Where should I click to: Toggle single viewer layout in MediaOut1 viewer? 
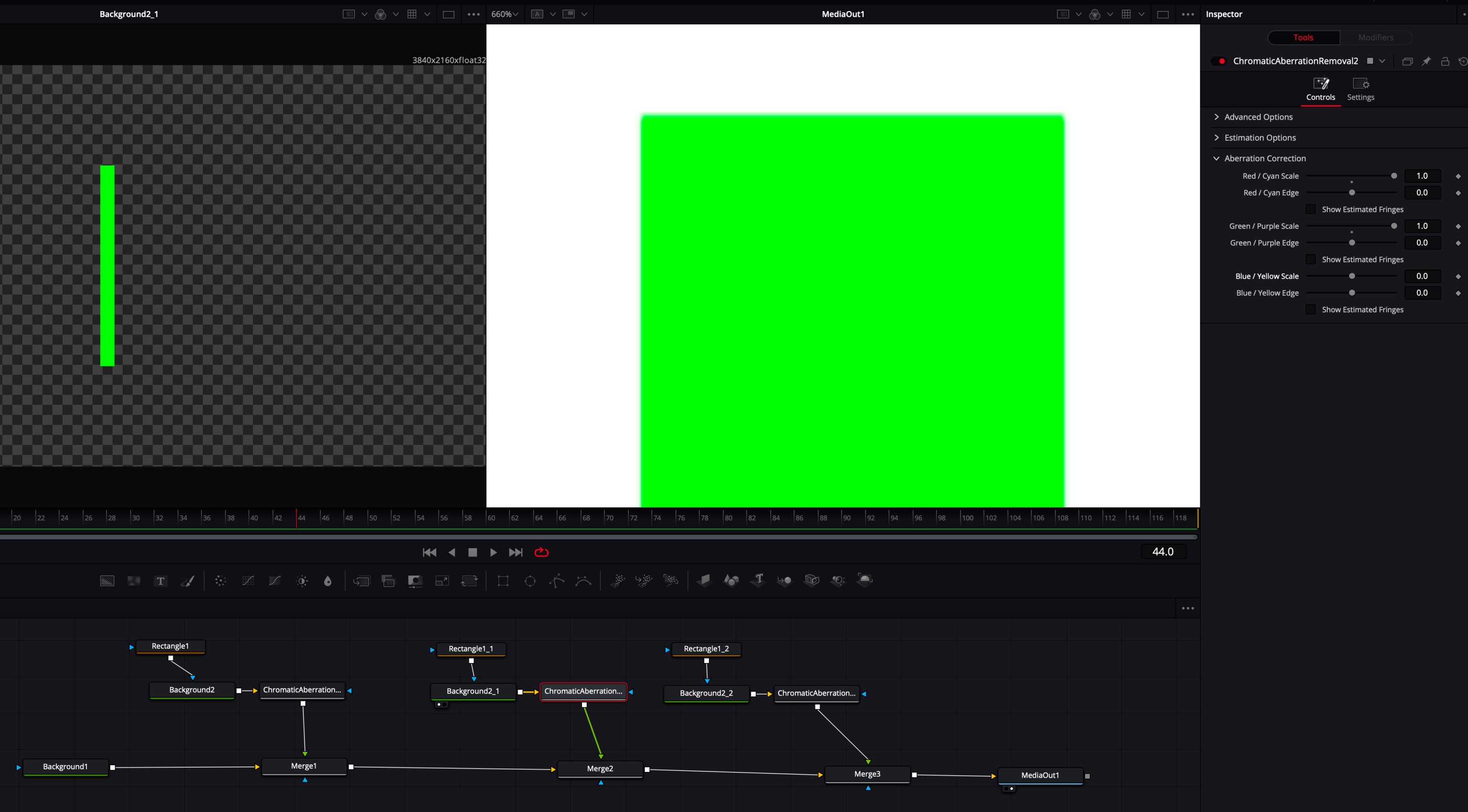[x=1162, y=14]
